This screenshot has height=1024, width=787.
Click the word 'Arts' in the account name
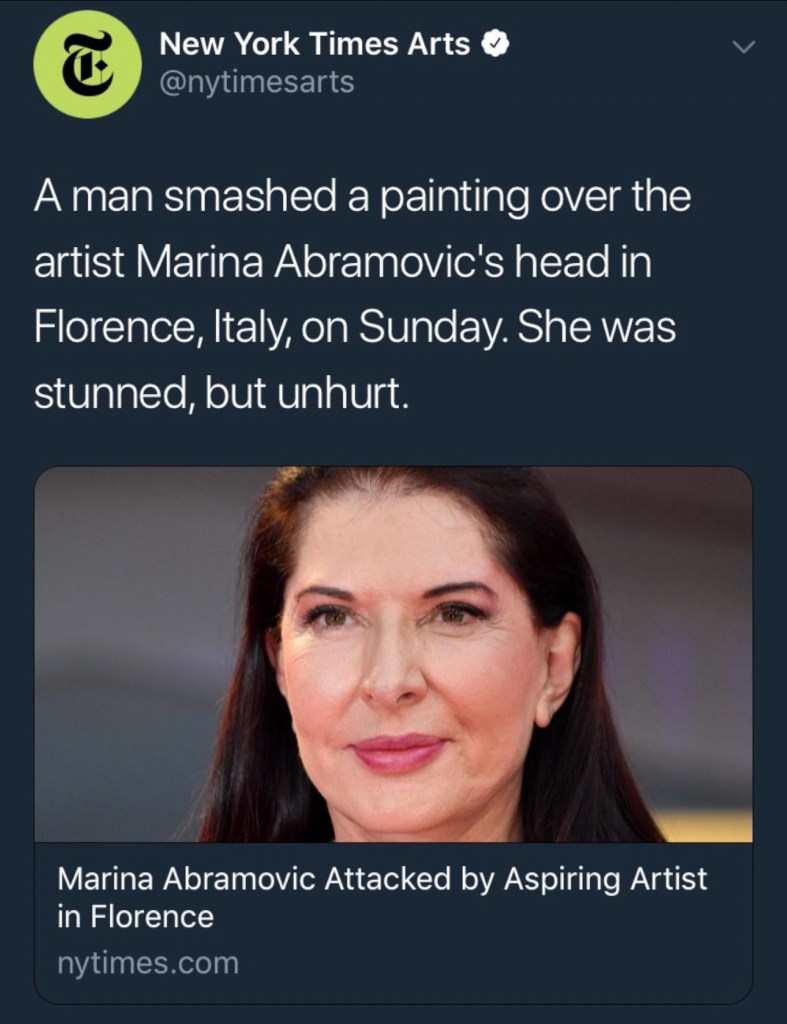[442, 44]
